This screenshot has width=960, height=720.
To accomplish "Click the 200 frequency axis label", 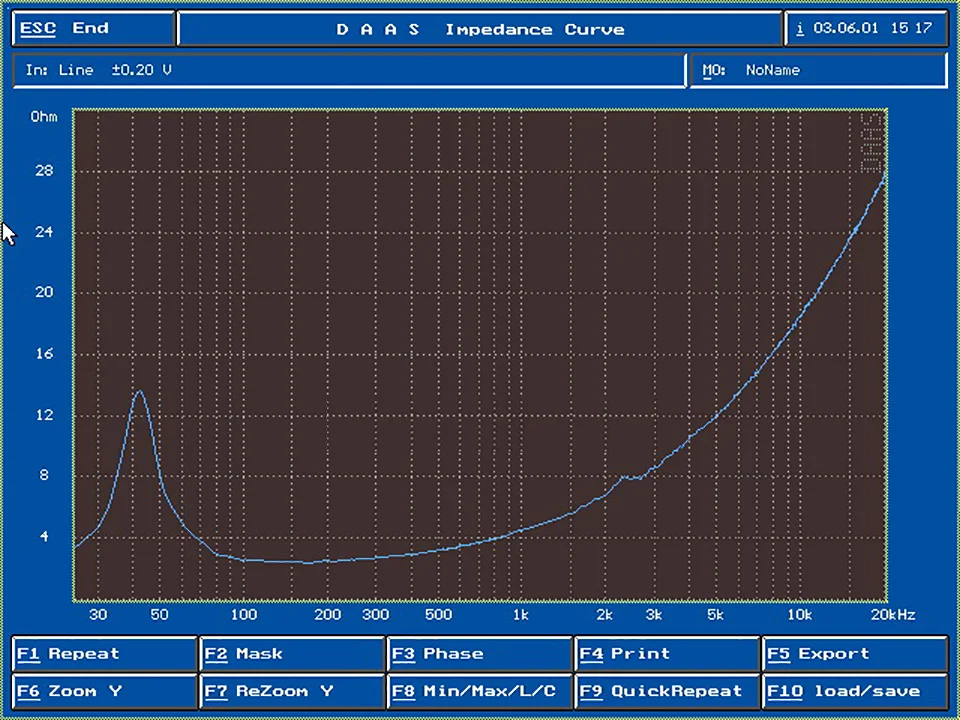I will click(328, 615).
